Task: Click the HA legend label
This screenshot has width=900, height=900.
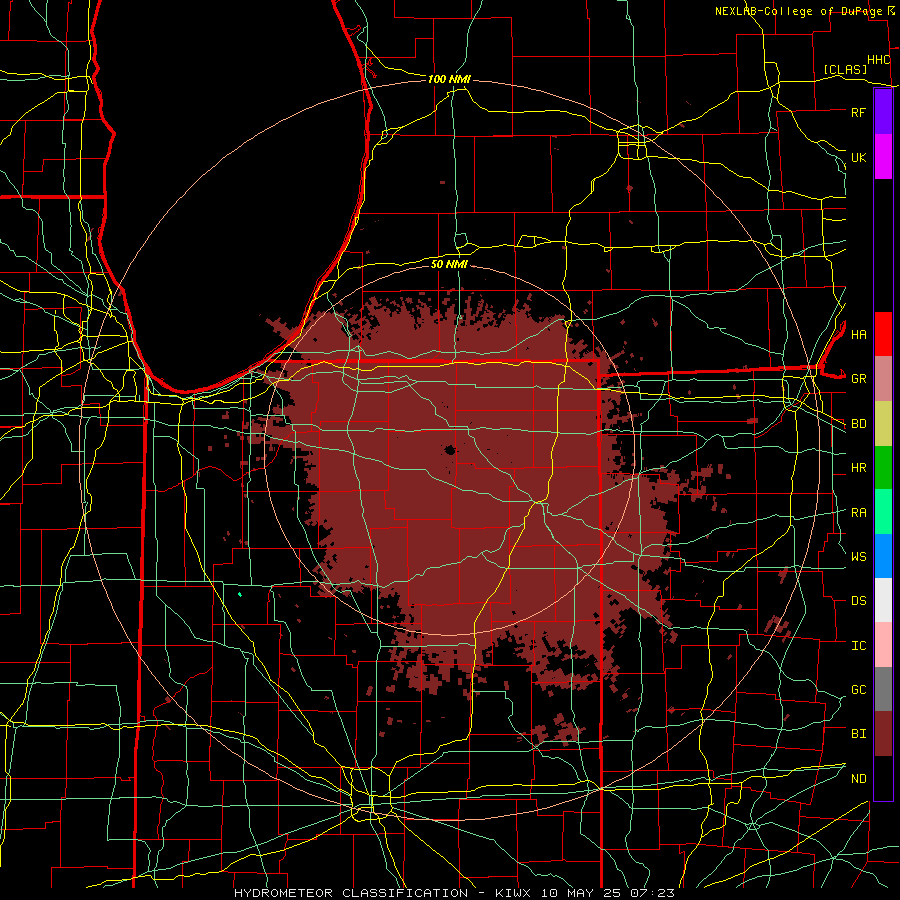Action: coord(859,334)
